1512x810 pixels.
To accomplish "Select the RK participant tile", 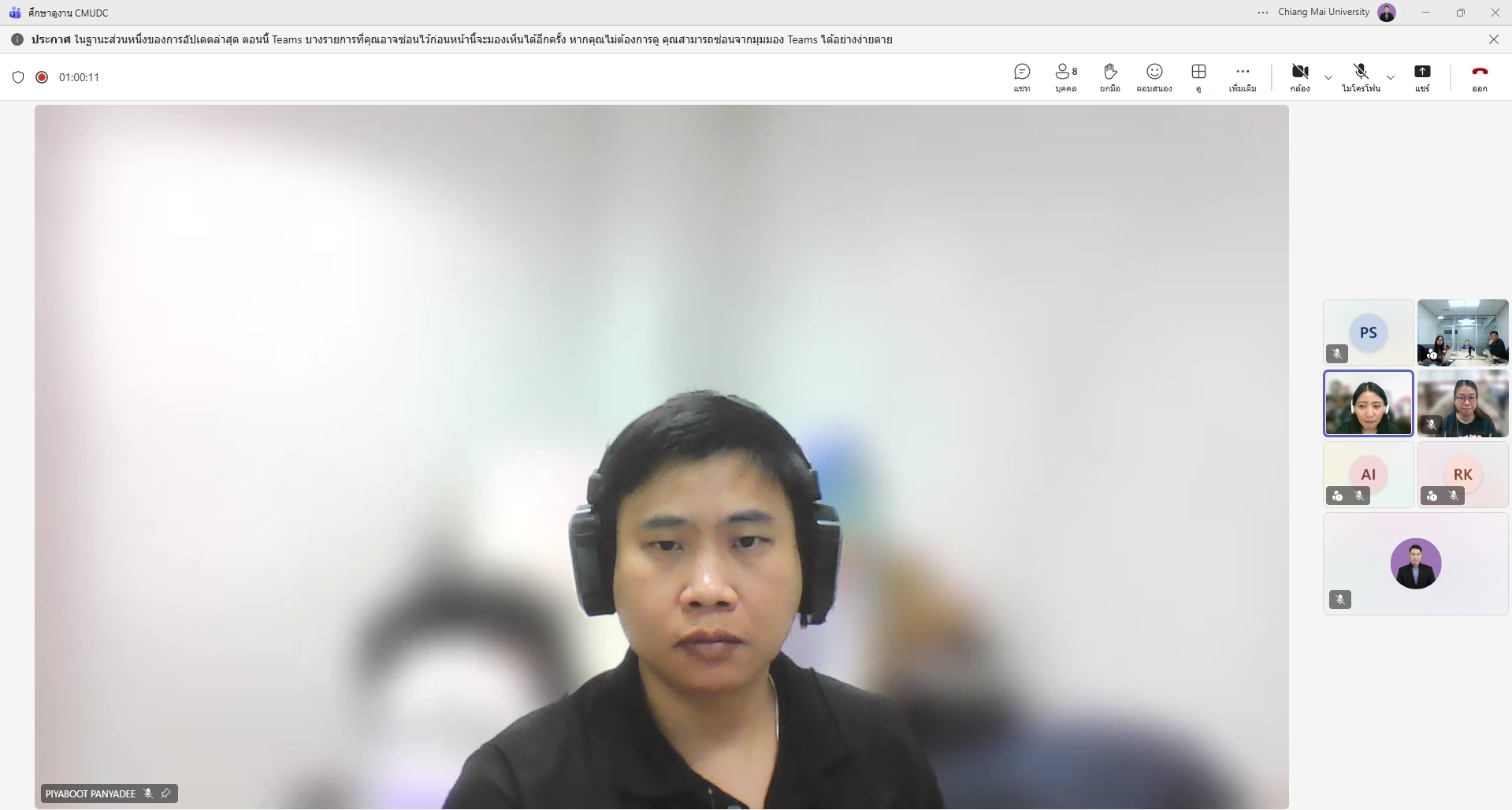I will coord(1462,474).
